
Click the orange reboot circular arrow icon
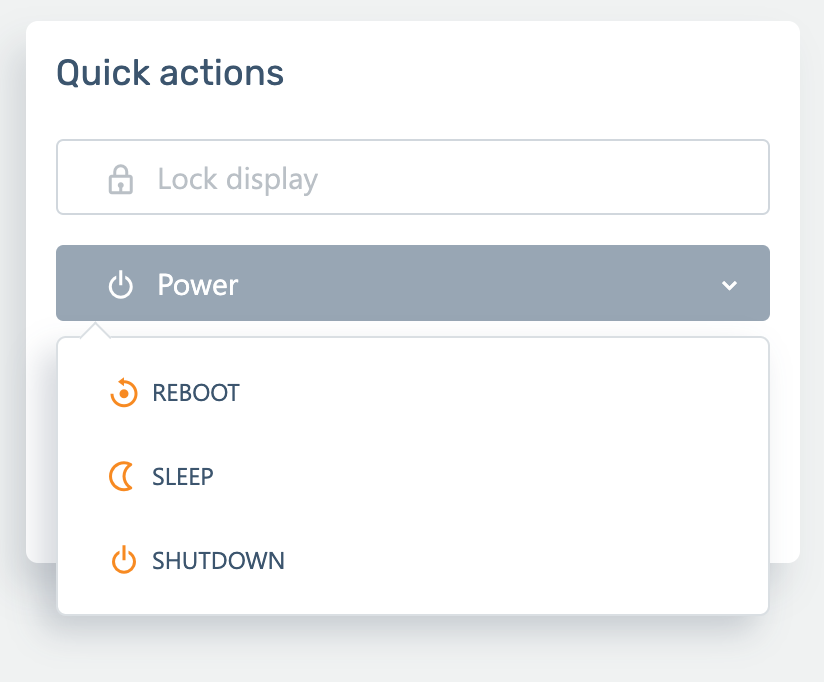(x=122, y=393)
